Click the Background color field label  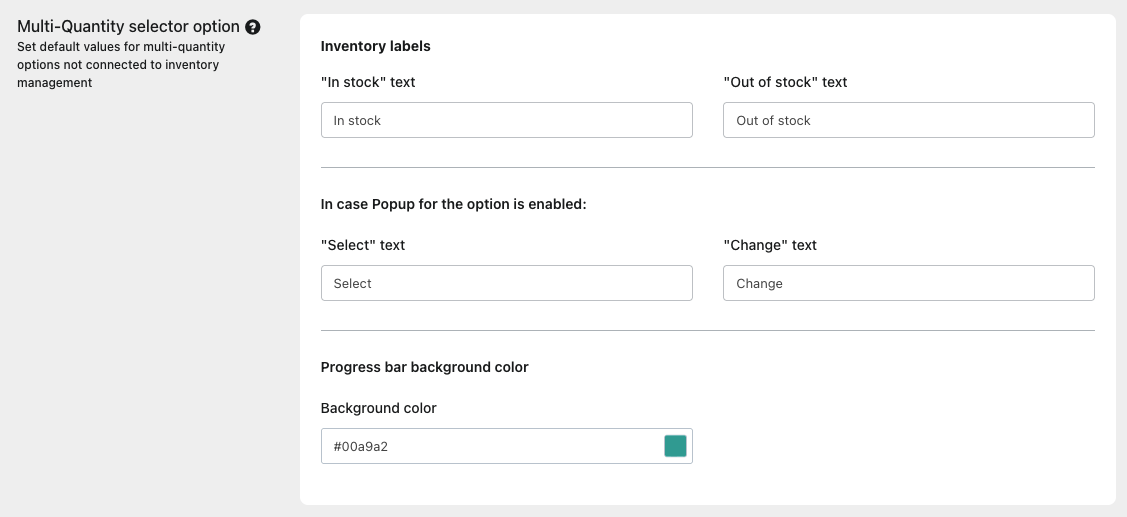(379, 408)
